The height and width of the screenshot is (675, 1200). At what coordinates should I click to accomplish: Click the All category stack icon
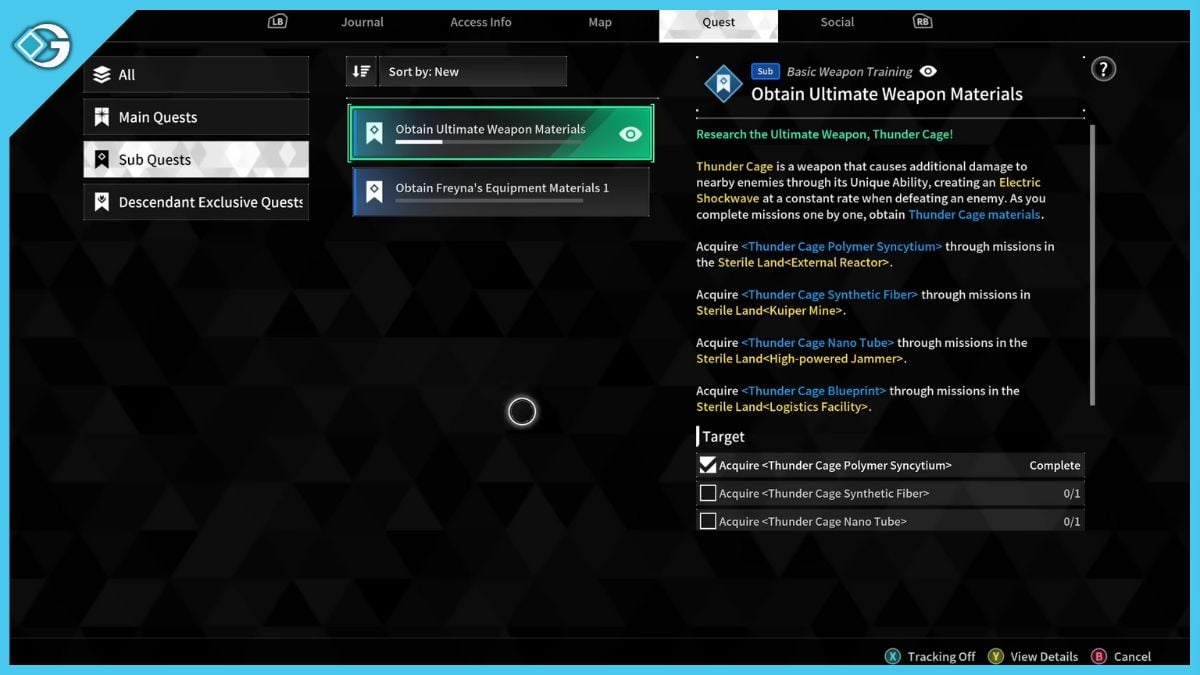101,75
